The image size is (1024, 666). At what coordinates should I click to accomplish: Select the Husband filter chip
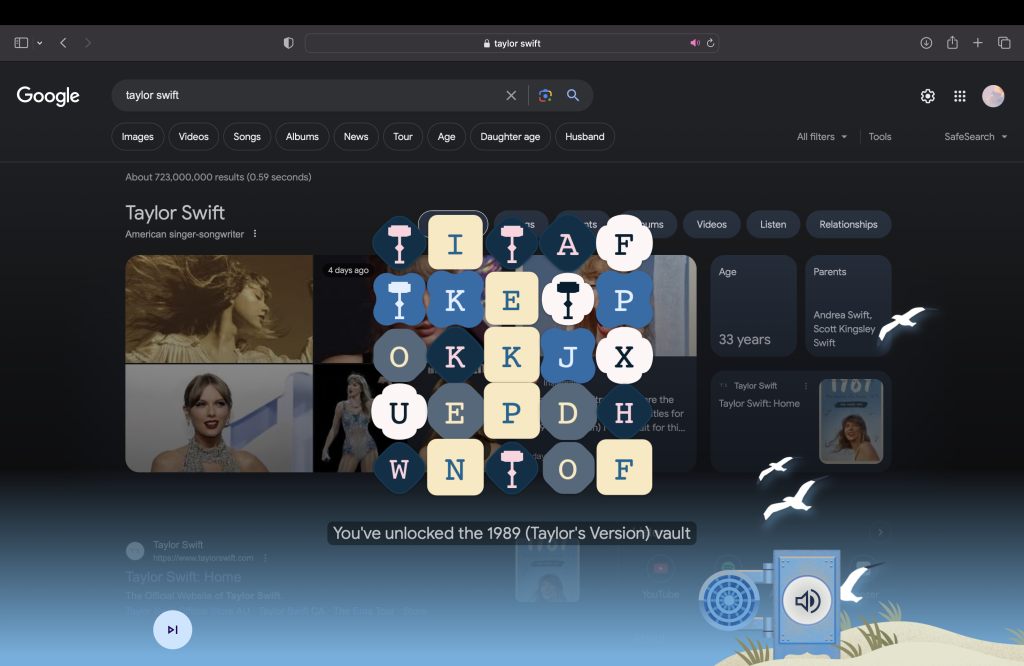click(585, 136)
